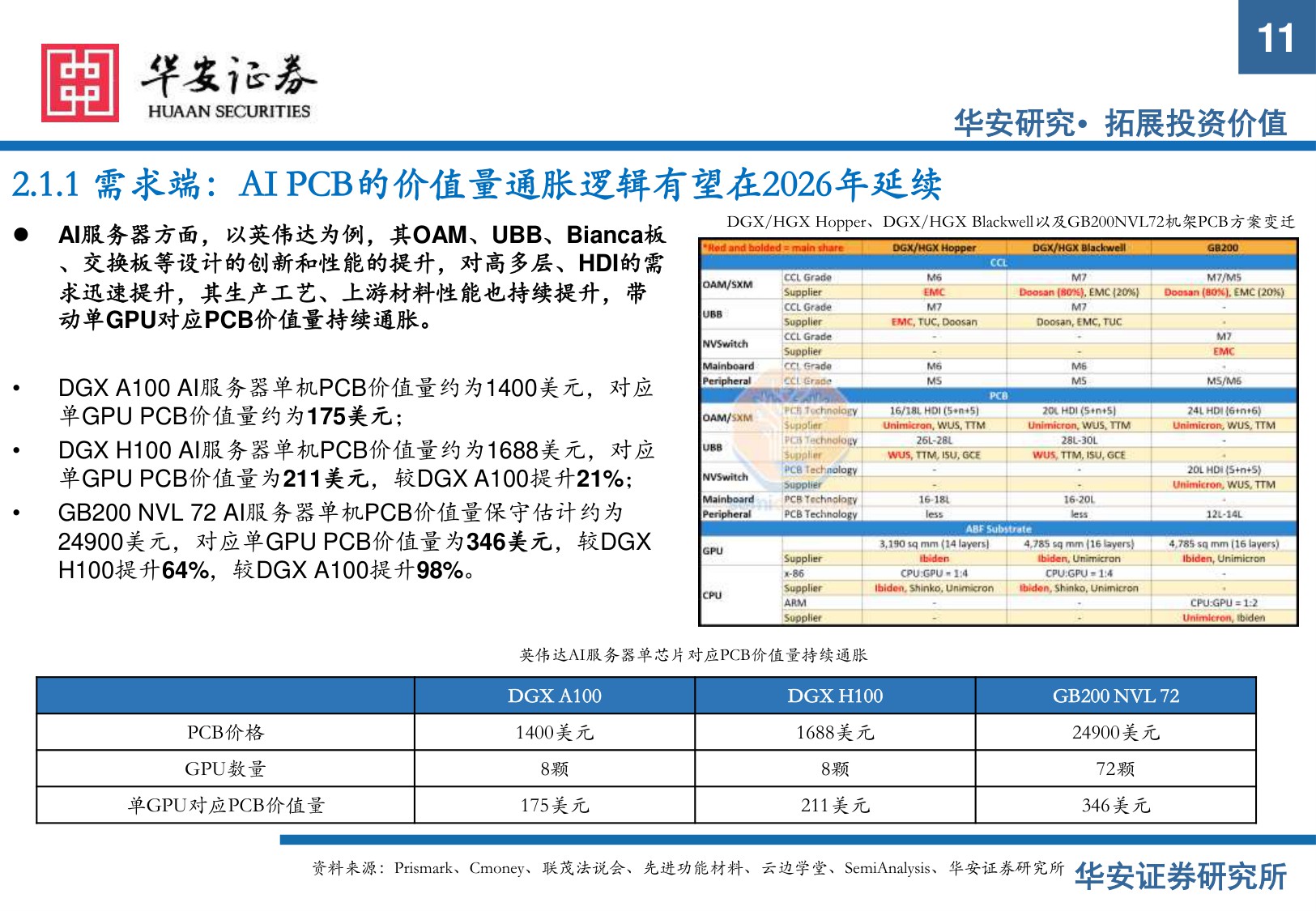
Task: Select the page number 11 indicator
Action: coord(1275,38)
